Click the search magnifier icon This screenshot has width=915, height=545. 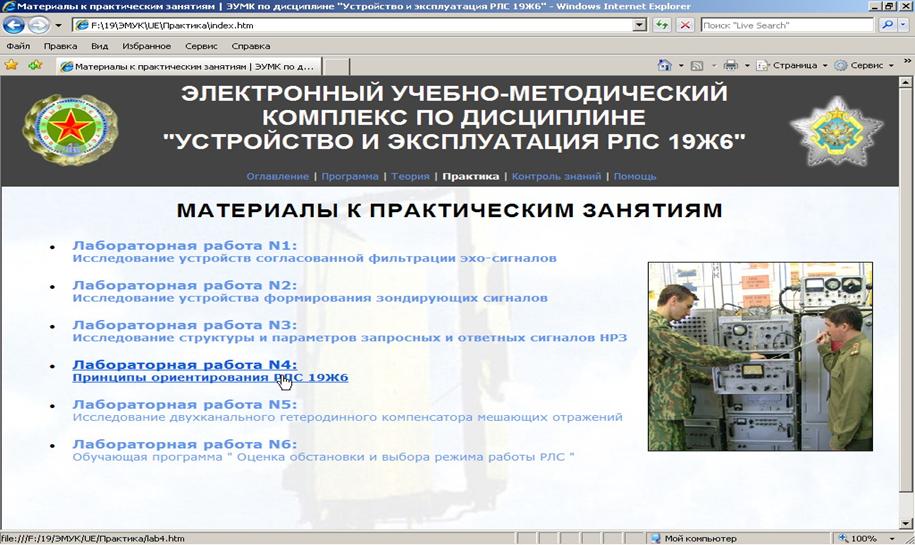tap(888, 25)
